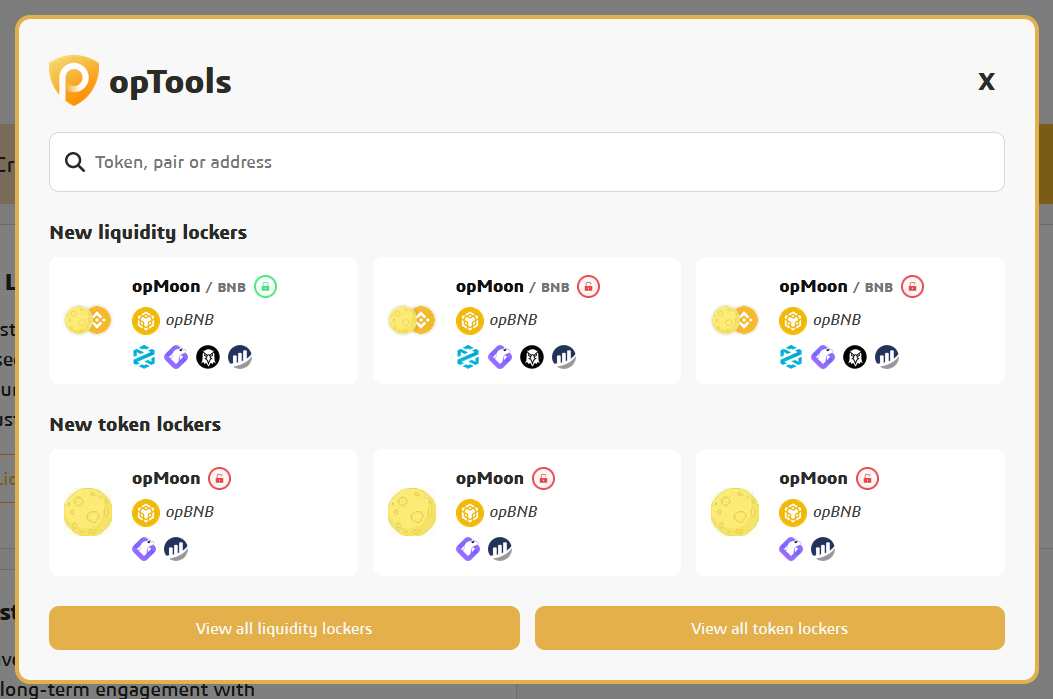Open the bar chart icon on green-lock opMoon/BNB card
This screenshot has width=1053, height=699.
pos(240,357)
